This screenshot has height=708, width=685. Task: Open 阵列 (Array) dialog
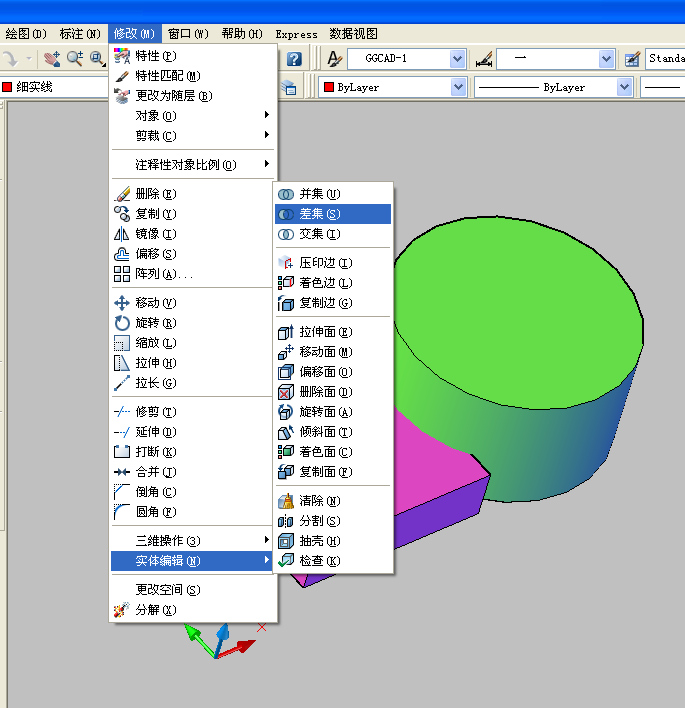click(193, 274)
